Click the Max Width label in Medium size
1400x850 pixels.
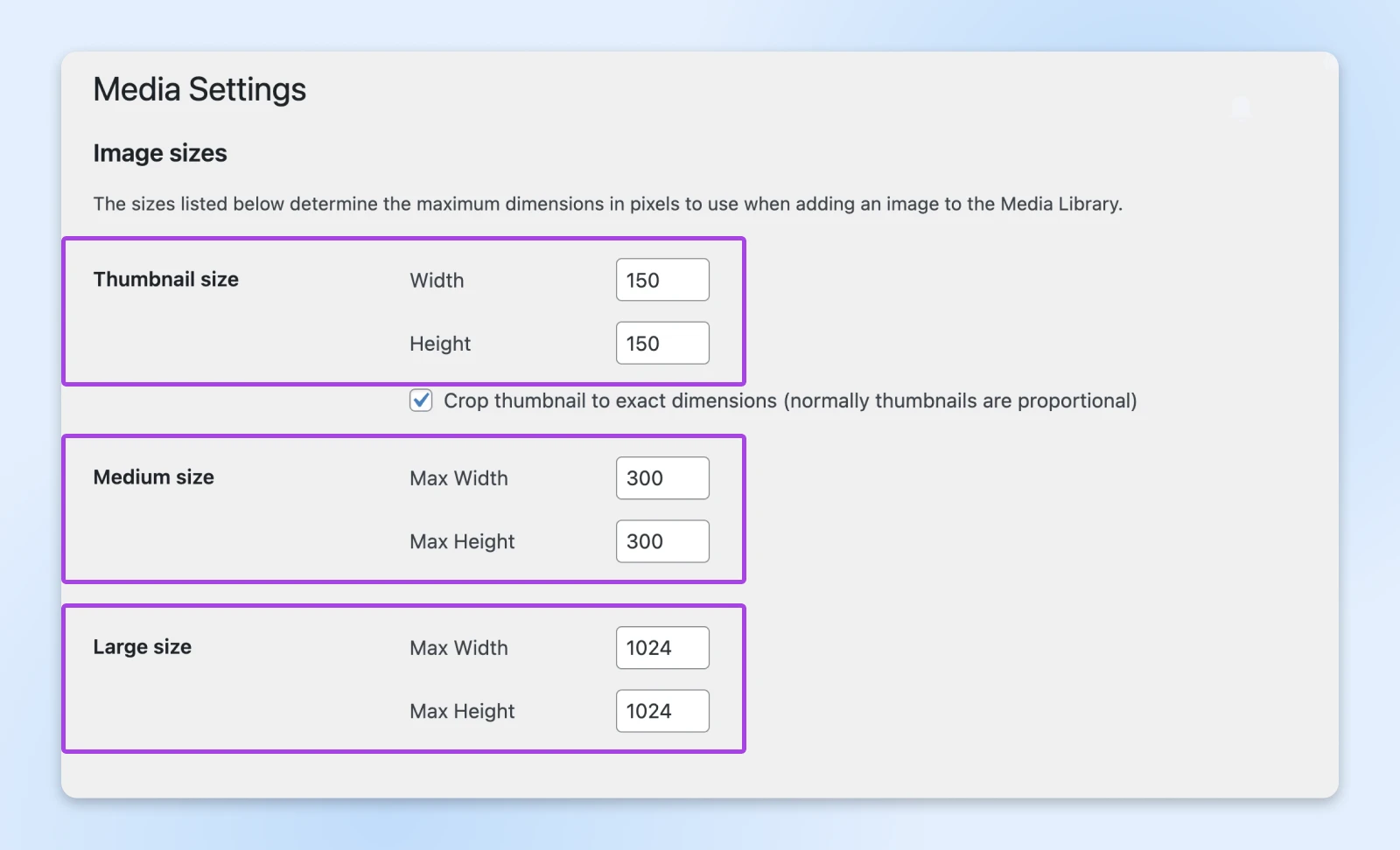click(x=458, y=478)
